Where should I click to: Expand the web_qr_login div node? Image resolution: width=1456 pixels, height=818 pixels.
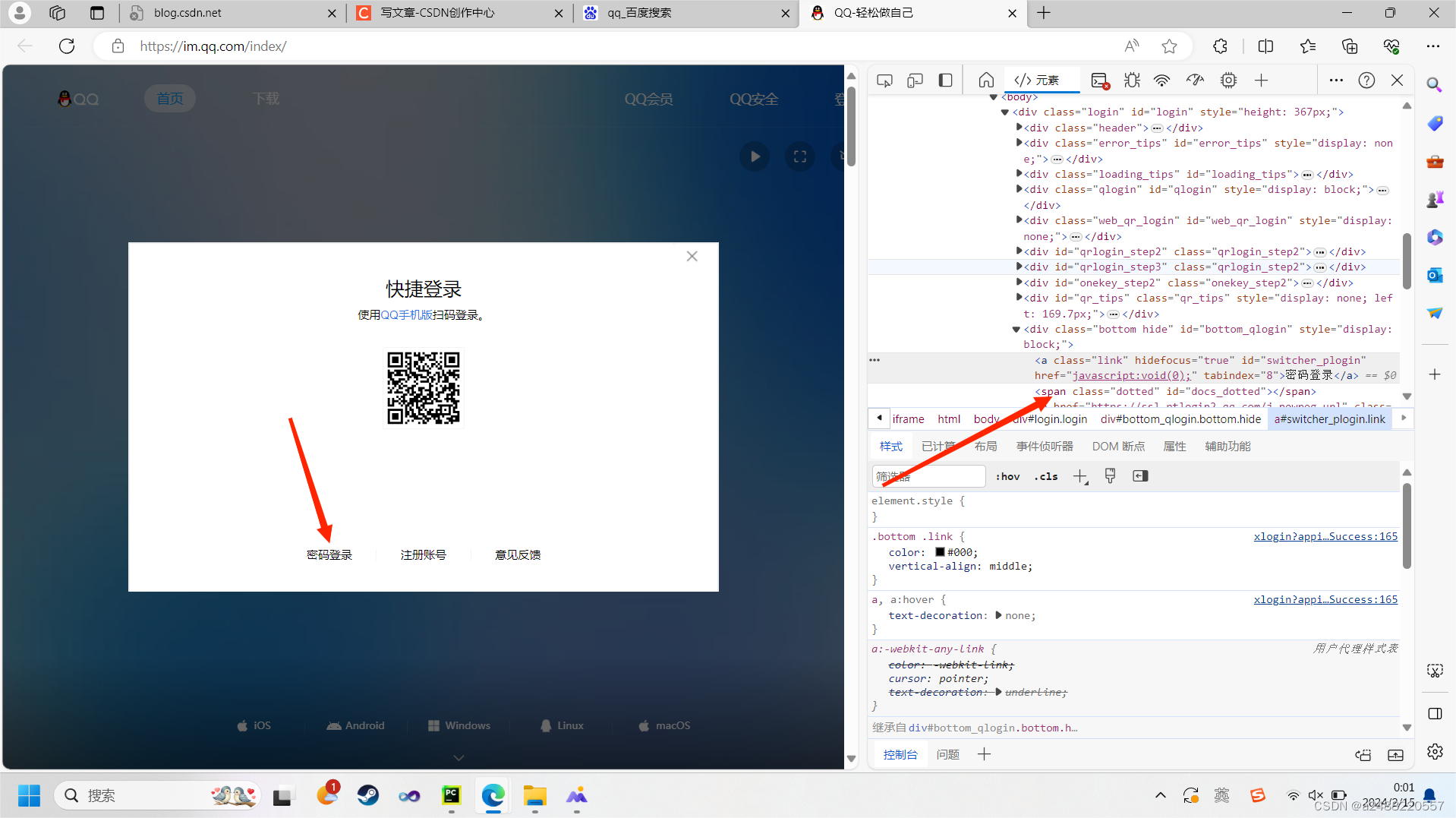point(1020,220)
